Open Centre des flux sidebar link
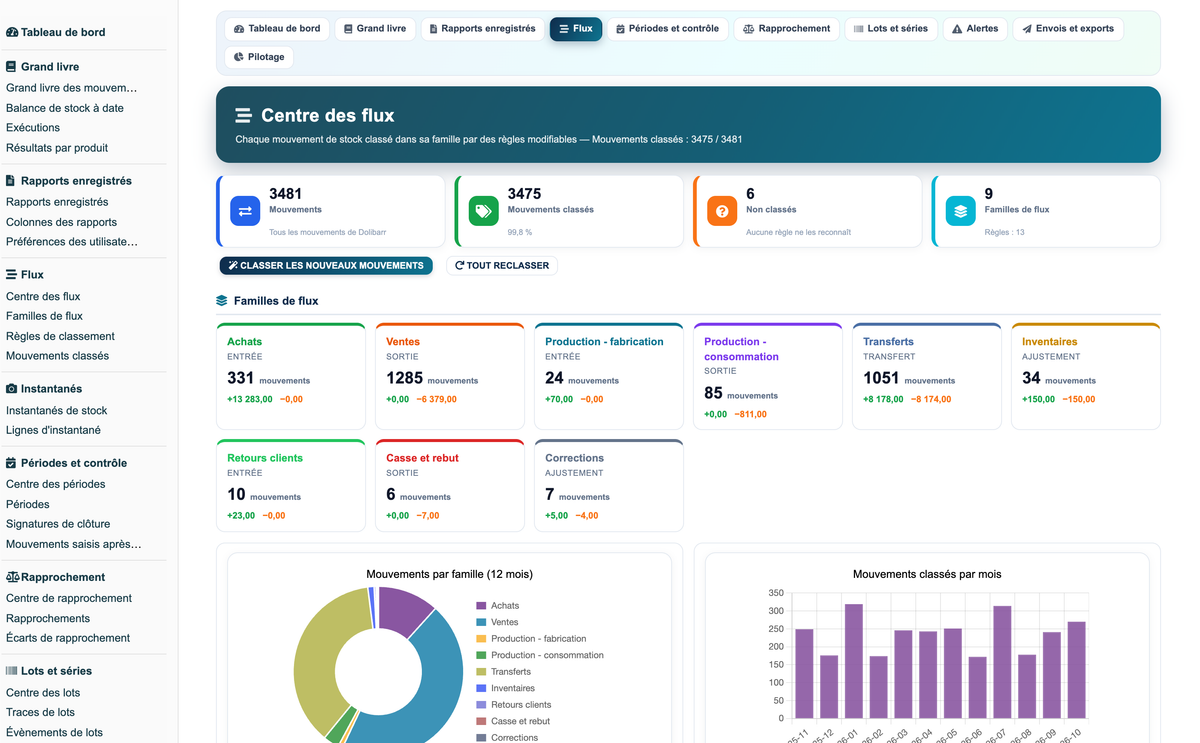The image size is (1200, 743). 43,296
